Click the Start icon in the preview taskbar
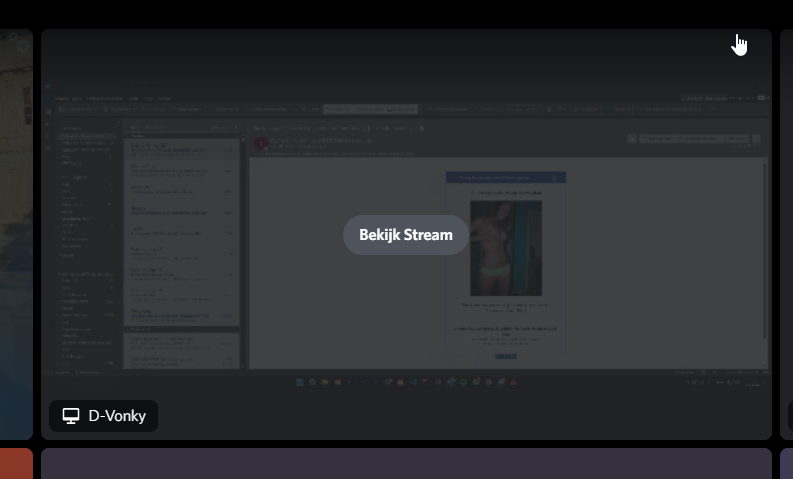793x479 pixels. (299, 382)
